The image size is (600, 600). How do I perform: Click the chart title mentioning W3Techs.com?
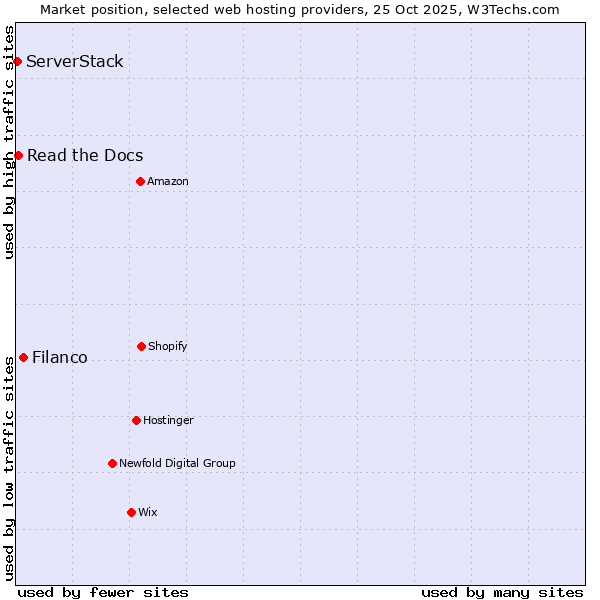coord(300,9)
